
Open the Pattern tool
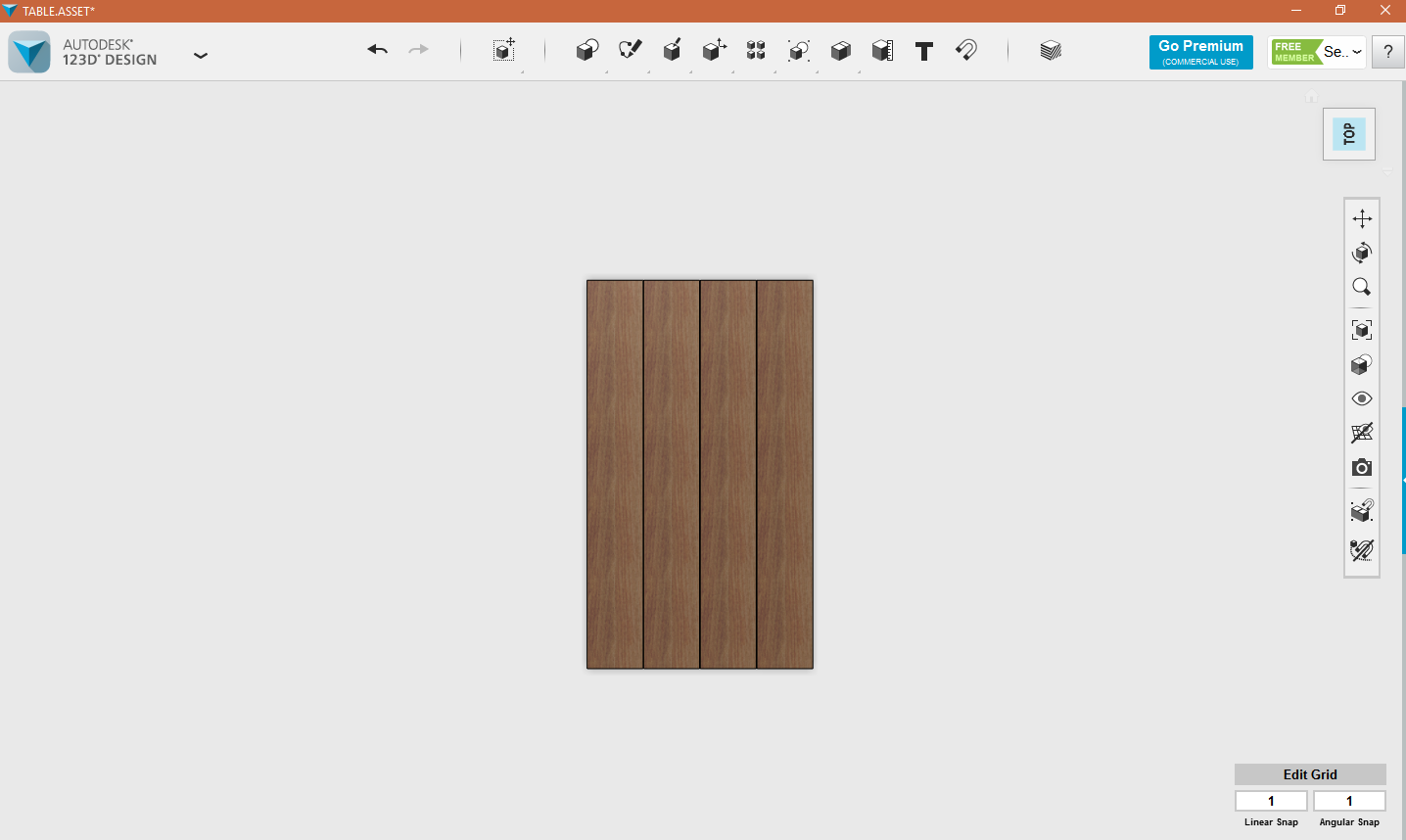pyautogui.click(x=756, y=50)
